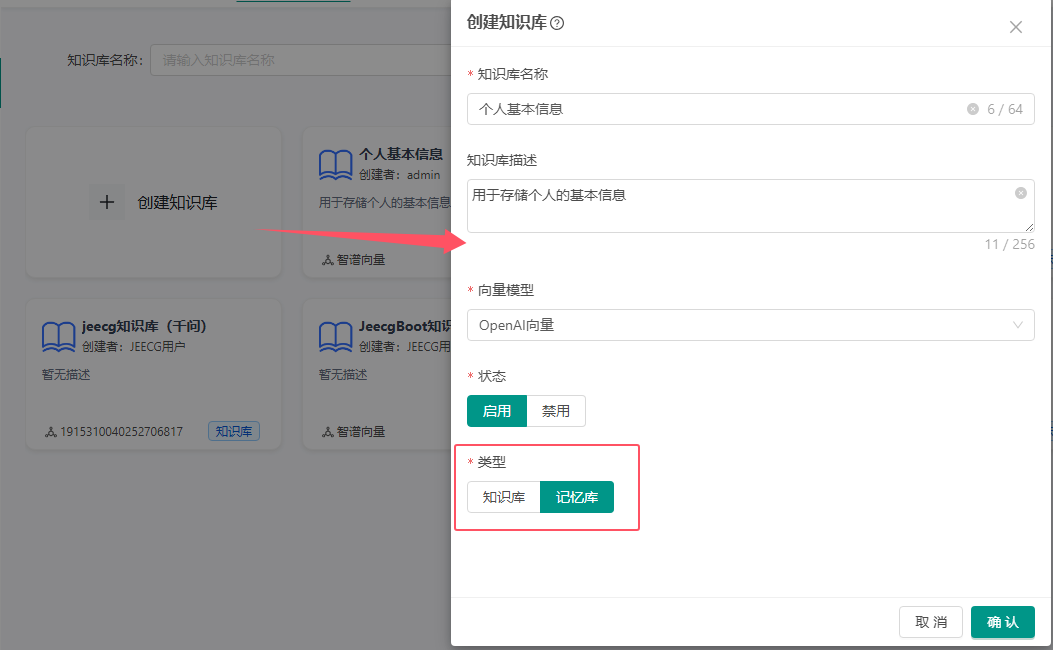1053x650 pixels.
Task: Select 知识库 as the type
Action: pos(504,497)
